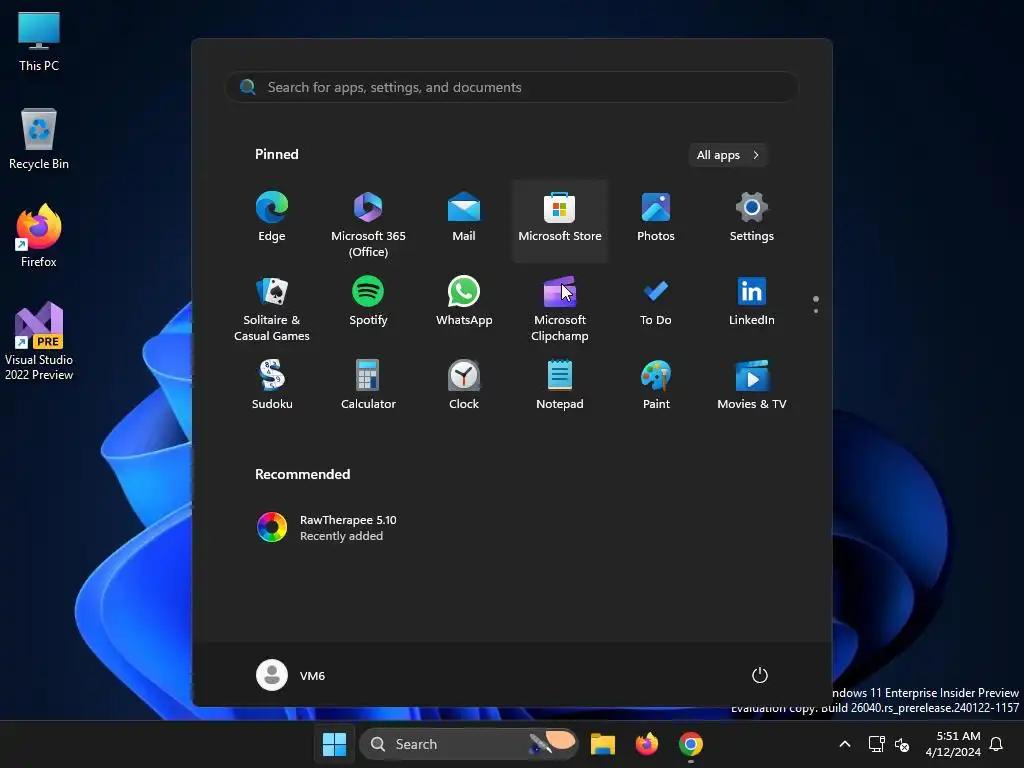Launch Calculator

pos(368,387)
